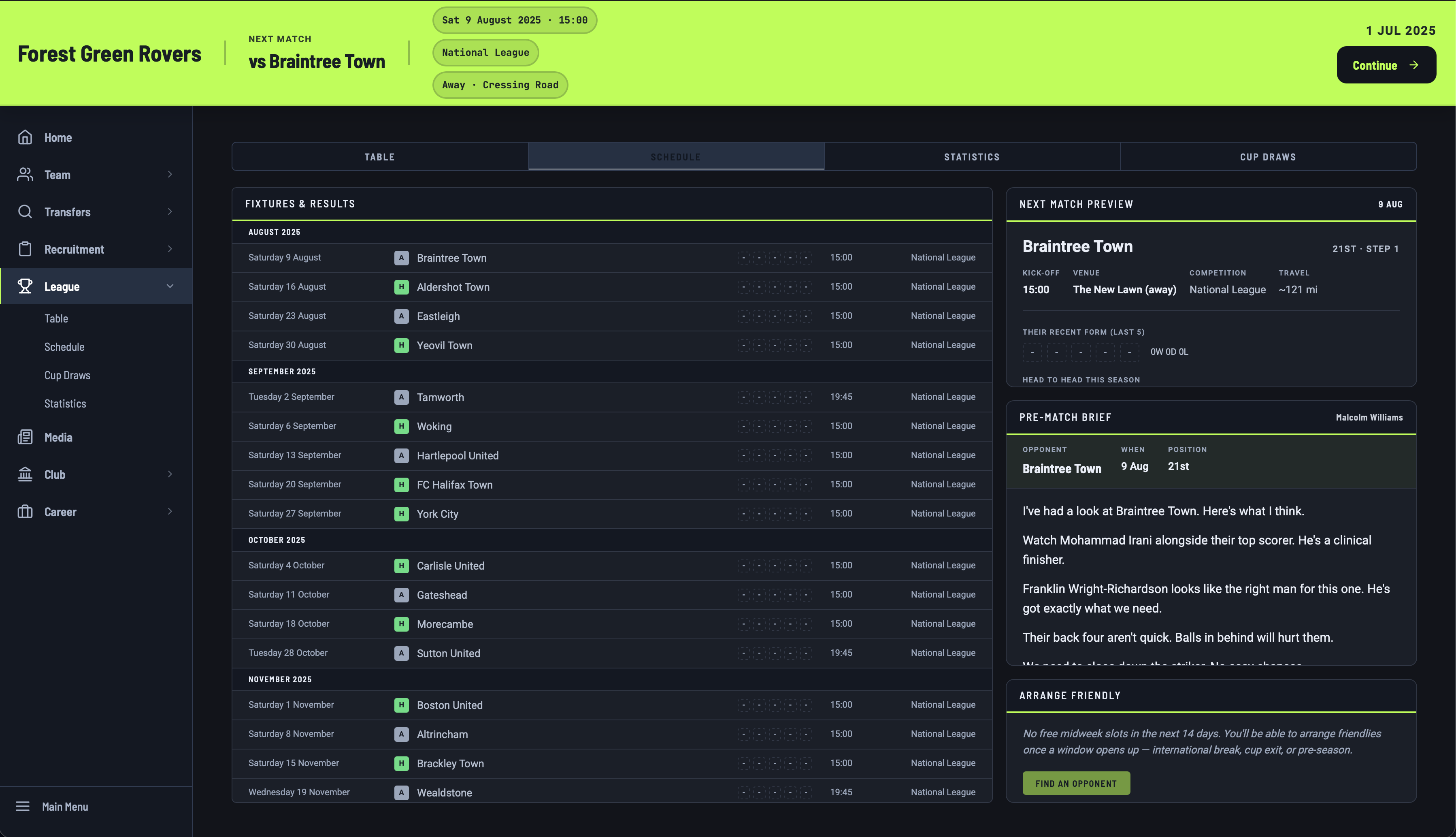Click vs Braintree Town next match heading
Screen dimensions: 1456x837
click(x=317, y=62)
